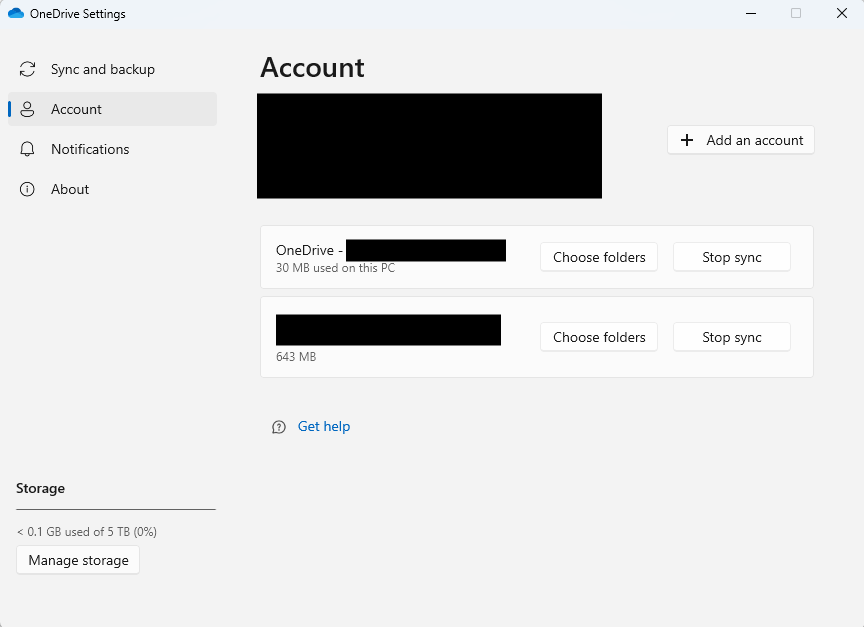864x627 pixels.
Task: Click Add an account button
Action: coord(741,140)
